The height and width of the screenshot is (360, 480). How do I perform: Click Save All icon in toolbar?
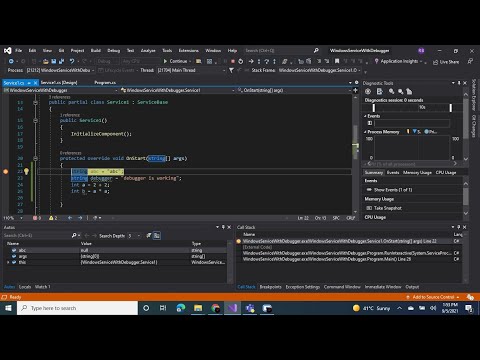tap(61, 61)
